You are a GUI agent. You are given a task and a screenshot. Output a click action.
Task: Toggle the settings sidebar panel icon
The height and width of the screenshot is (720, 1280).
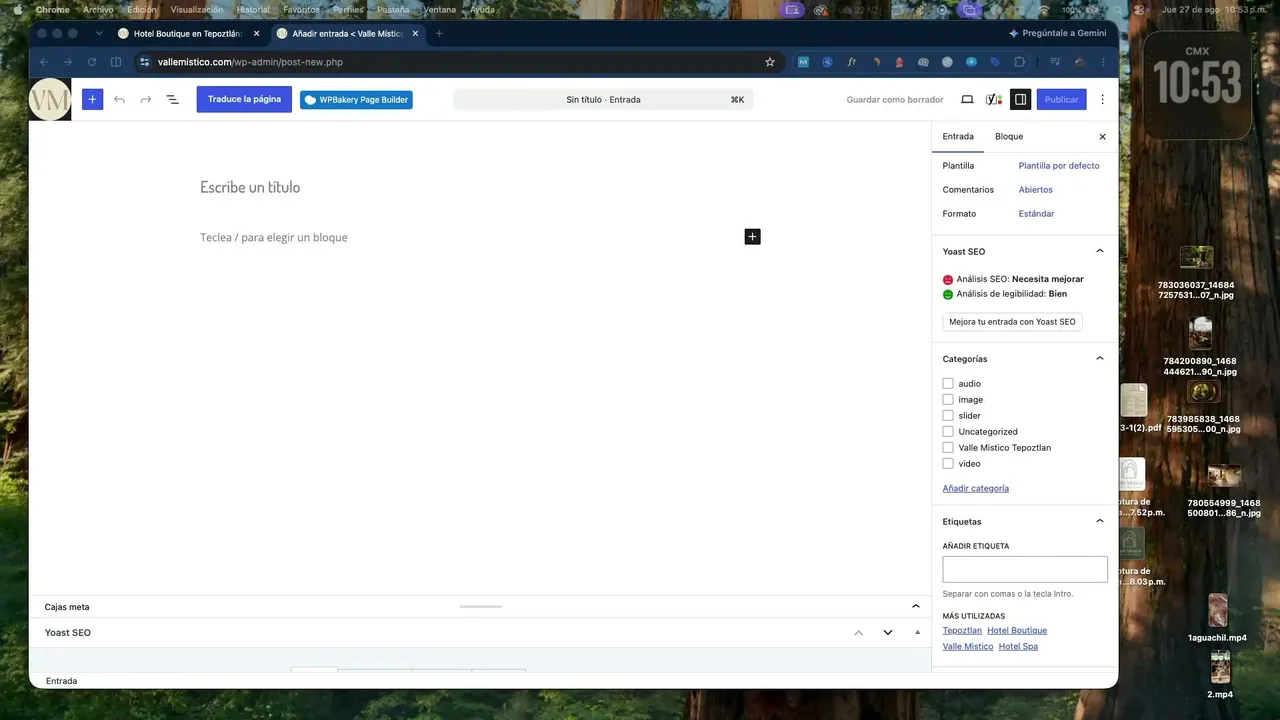click(1020, 99)
